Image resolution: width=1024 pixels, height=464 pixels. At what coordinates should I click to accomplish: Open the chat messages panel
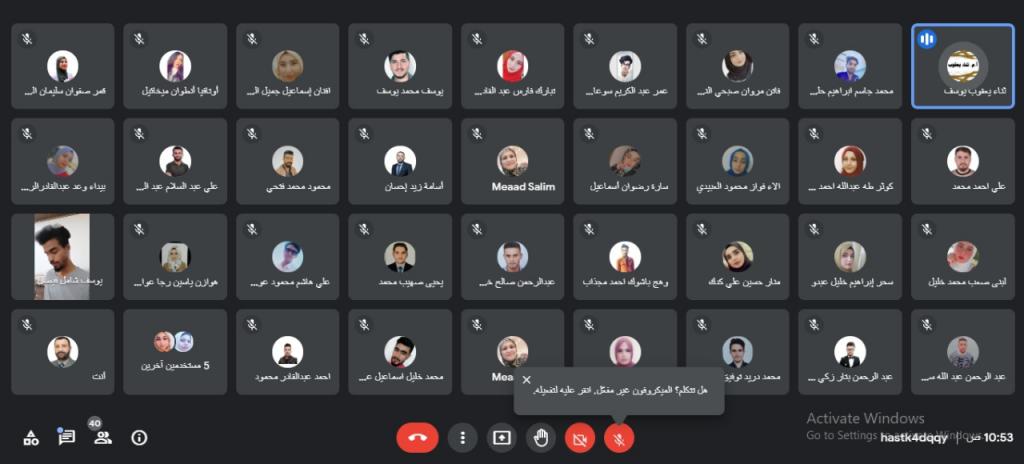click(x=67, y=437)
